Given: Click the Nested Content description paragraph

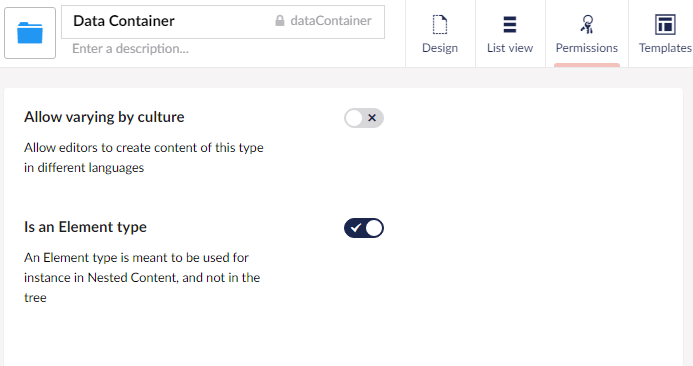Looking at the screenshot, I should pos(142,278).
